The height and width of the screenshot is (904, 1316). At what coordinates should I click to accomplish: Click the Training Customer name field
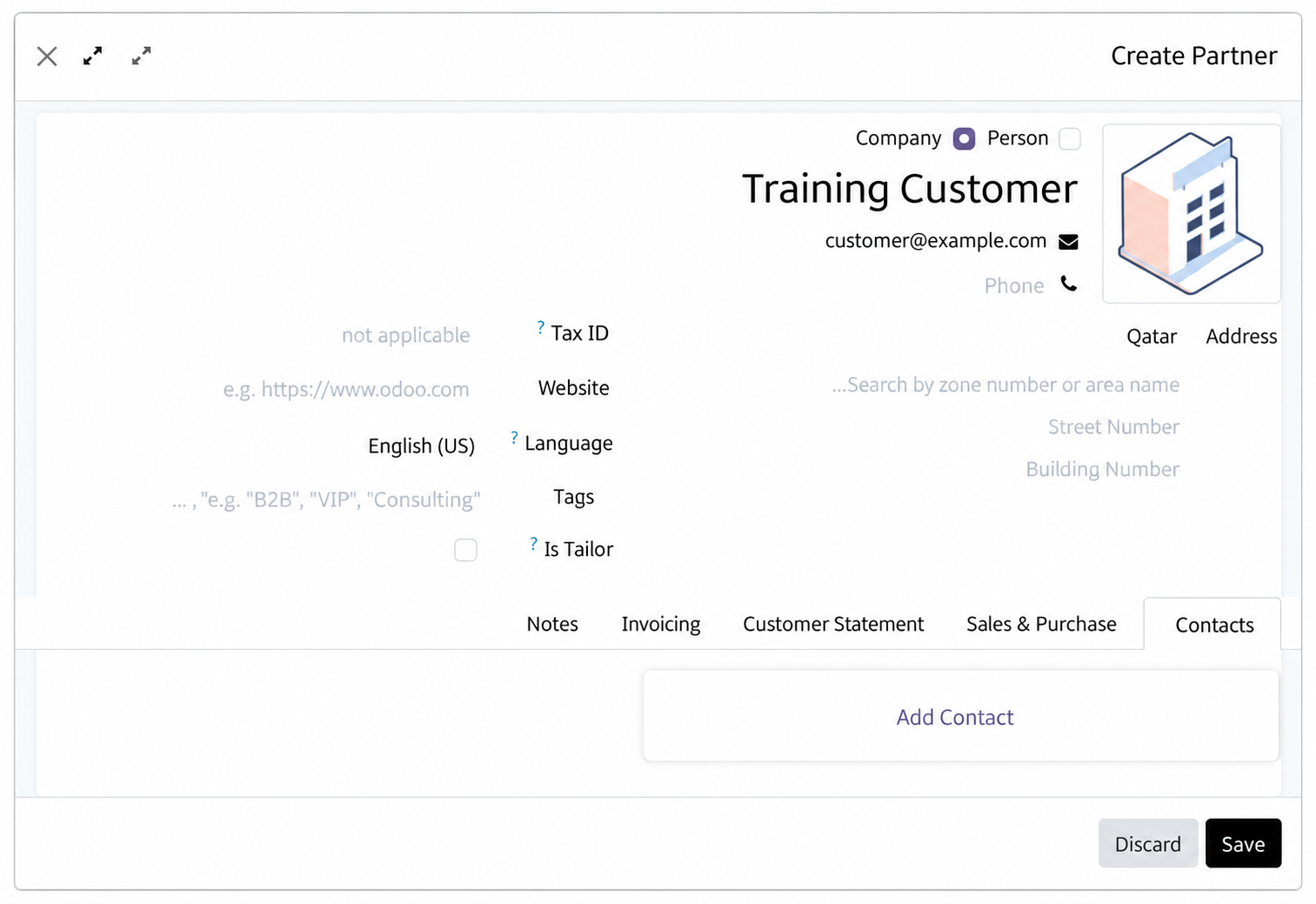(909, 189)
